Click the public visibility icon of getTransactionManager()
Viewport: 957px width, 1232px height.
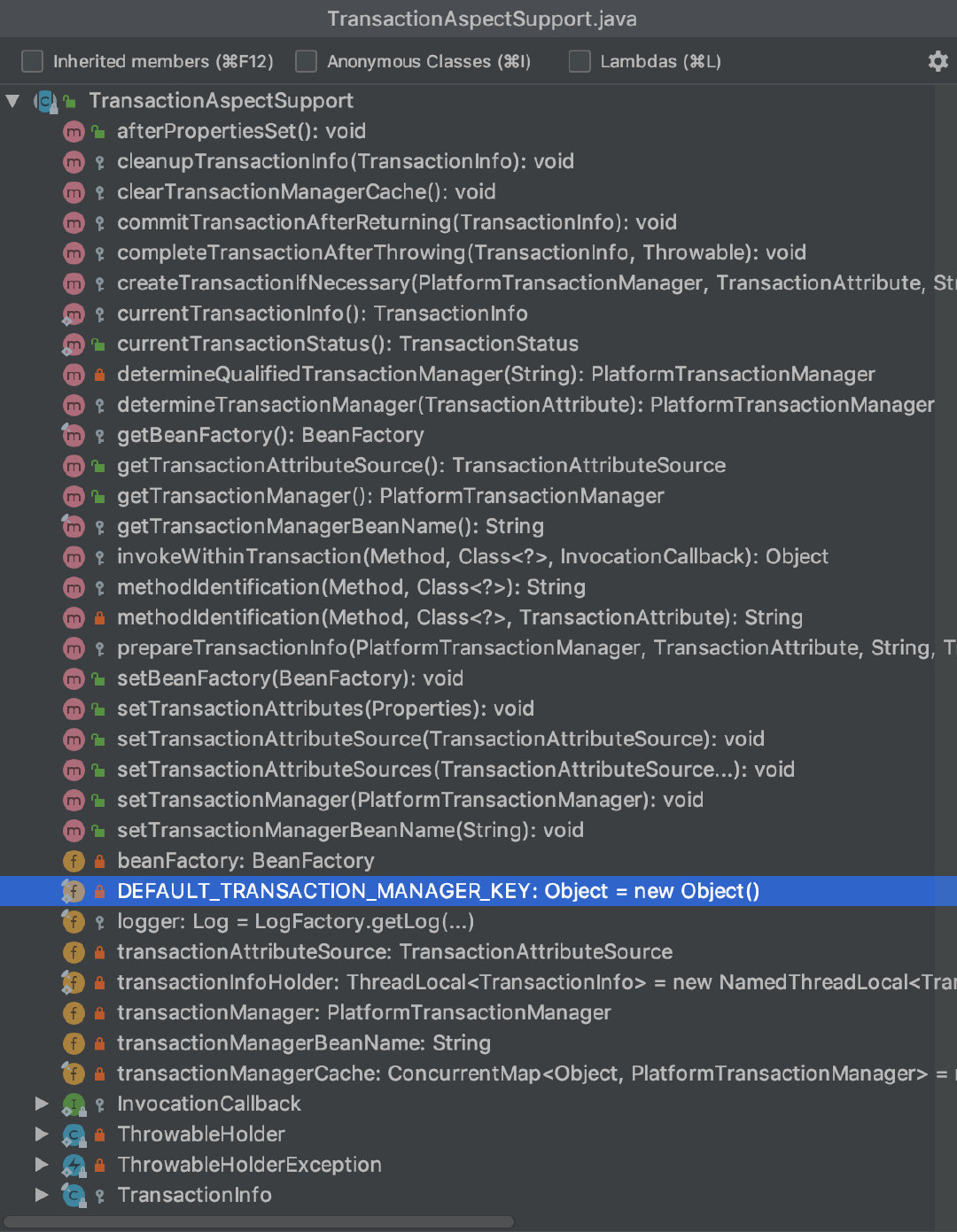[x=99, y=496]
